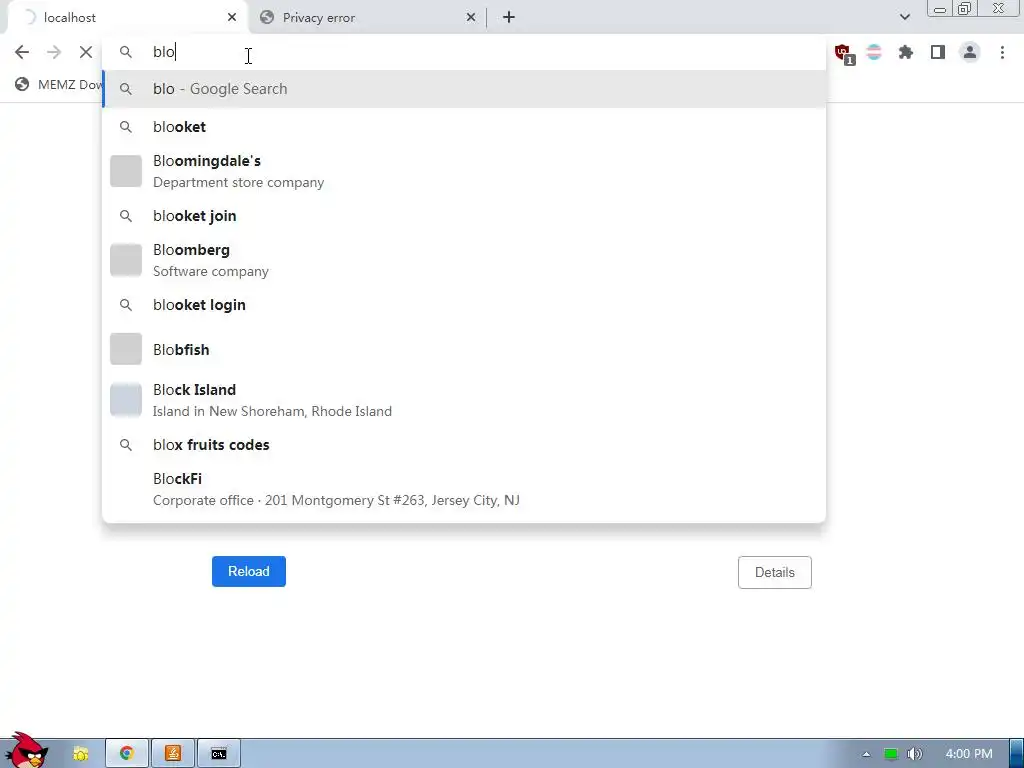Image resolution: width=1024 pixels, height=768 pixels.
Task: Open the Angry Birds start button
Action: 26,751
